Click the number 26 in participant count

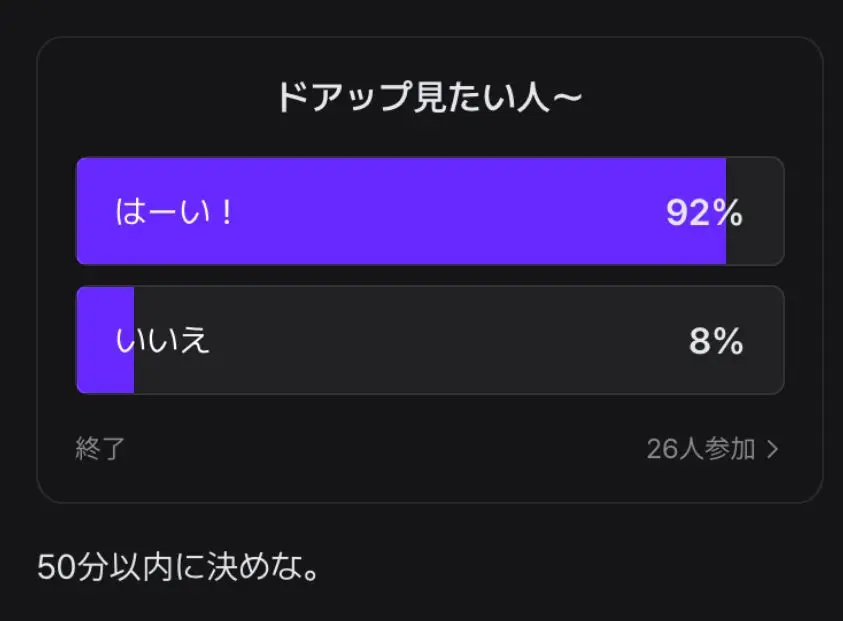coord(662,449)
